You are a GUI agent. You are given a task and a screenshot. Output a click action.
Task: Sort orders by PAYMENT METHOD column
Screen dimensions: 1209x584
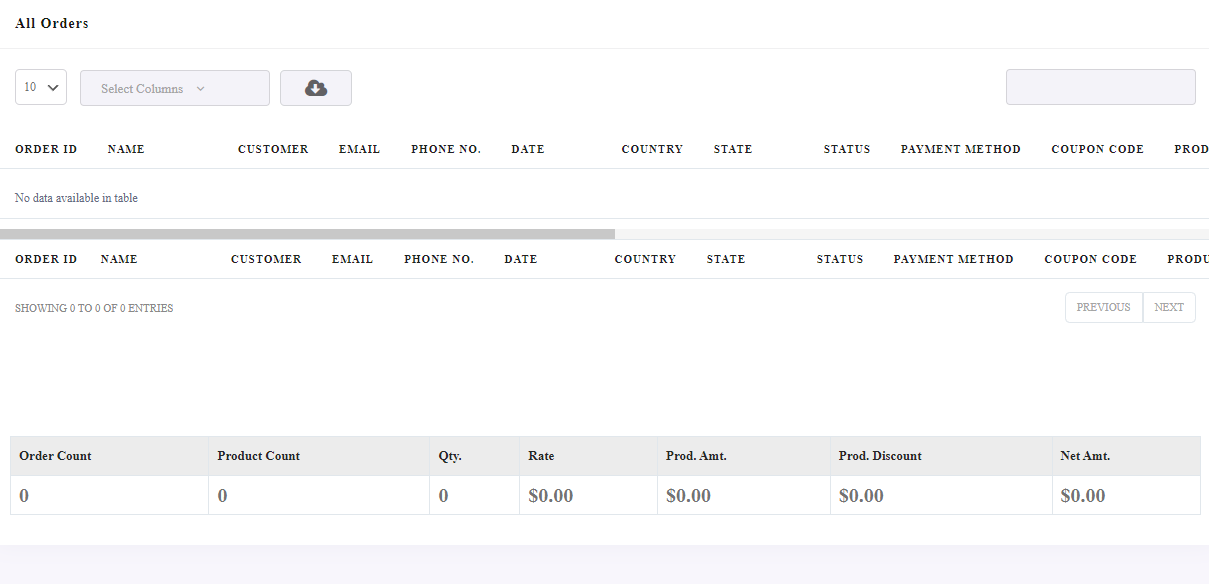coord(960,149)
